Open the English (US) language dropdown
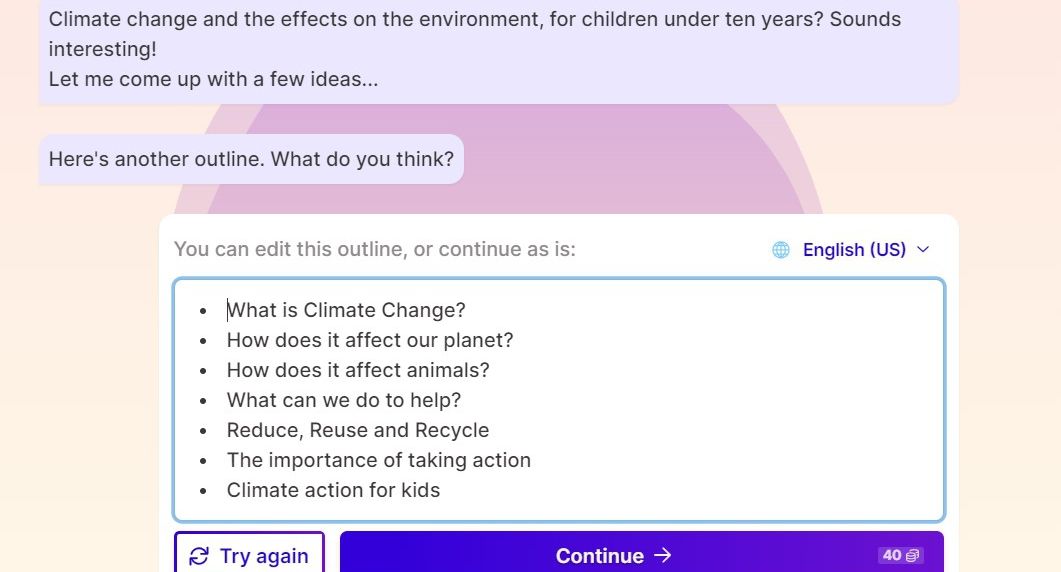This screenshot has height=572, width=1061. (x=854, y=250)
